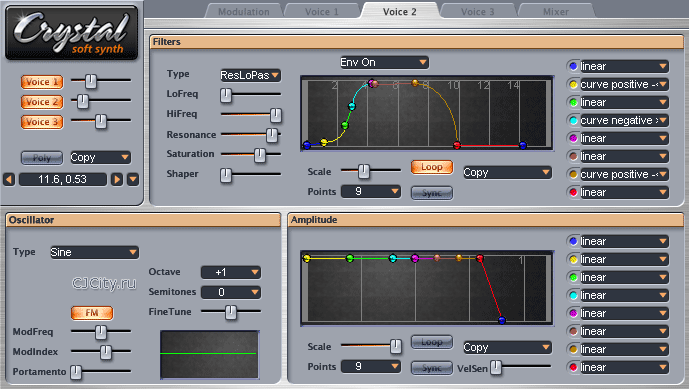Image resolution: width=689 pixels, height=389 pixels.
Task: Open the patch list down arrow icon
Action: pos(133,179)
